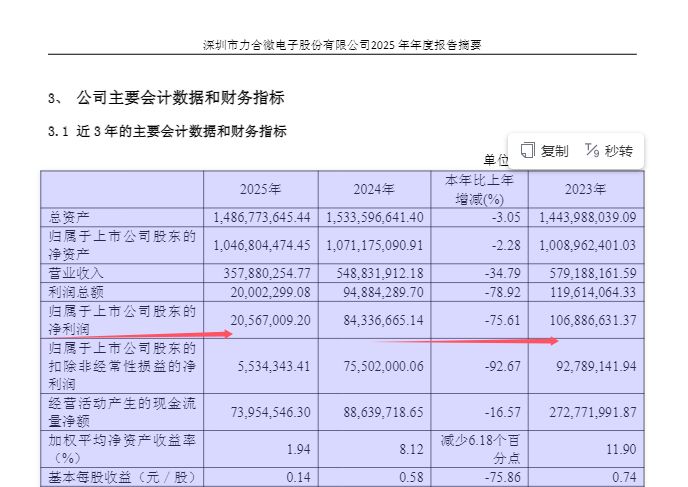Click the subheading 近3年的主要会计数据和财务指标
This screenshot has height=487, width=688.
(x=181, y=131)
